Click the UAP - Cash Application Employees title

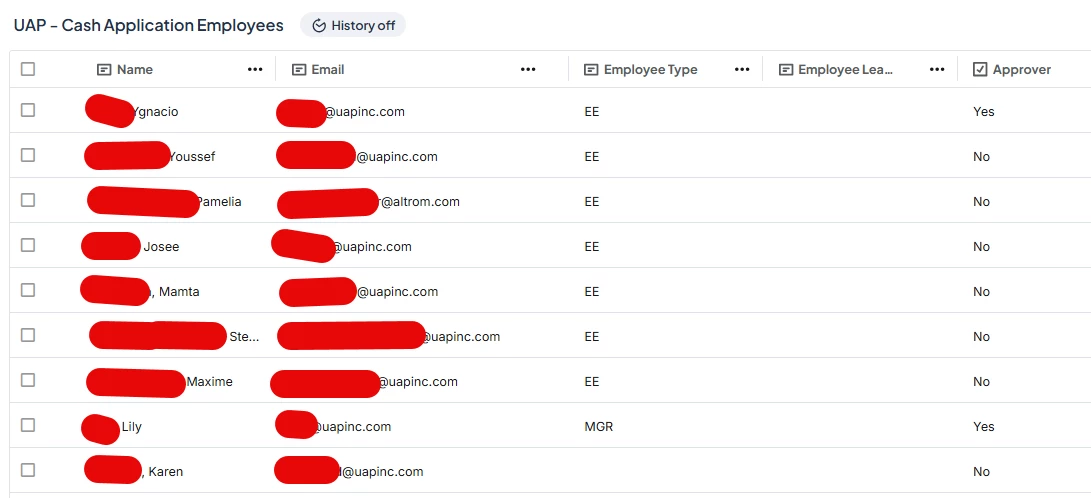coord(149,26)
